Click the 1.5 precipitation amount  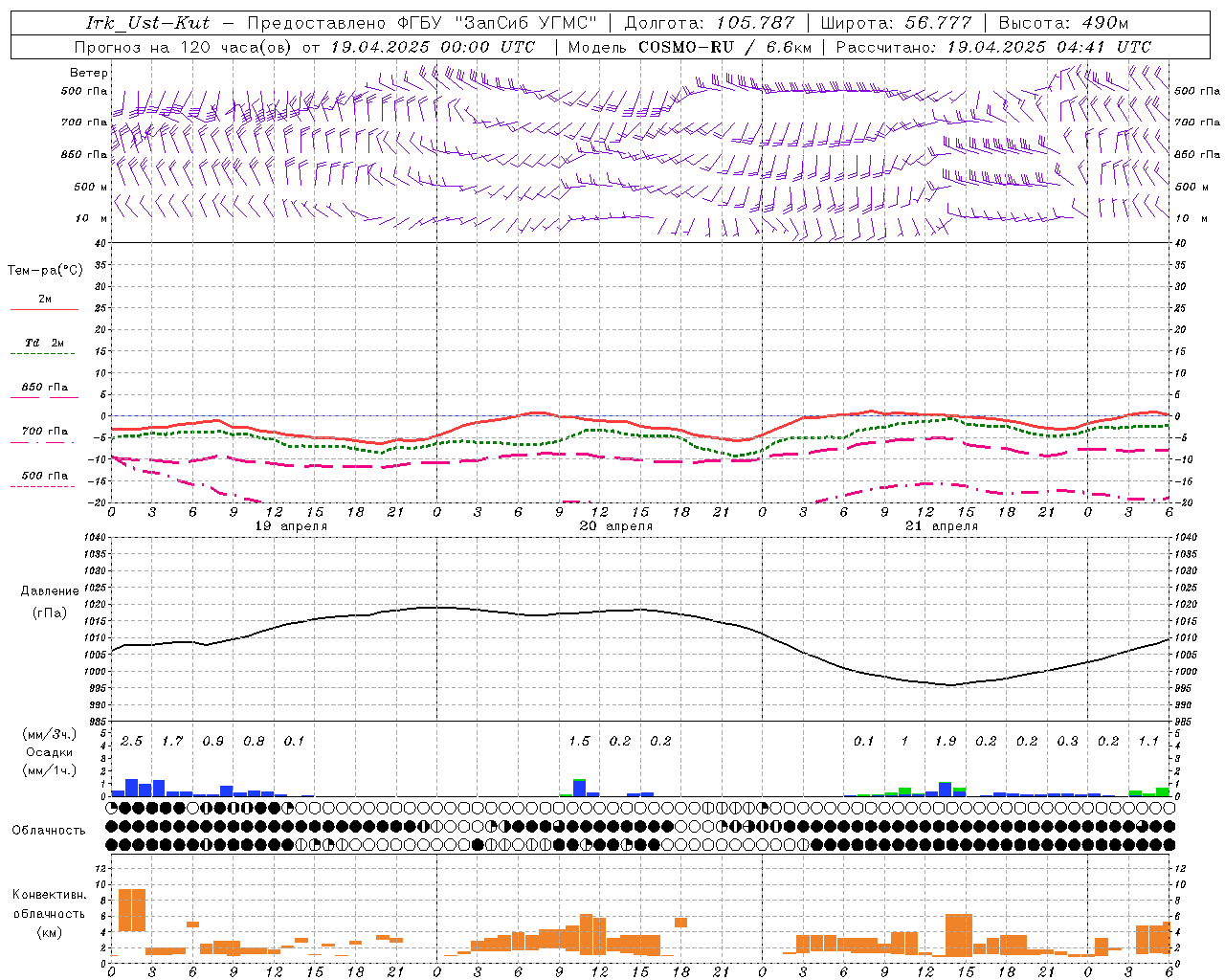pos(579,742)
